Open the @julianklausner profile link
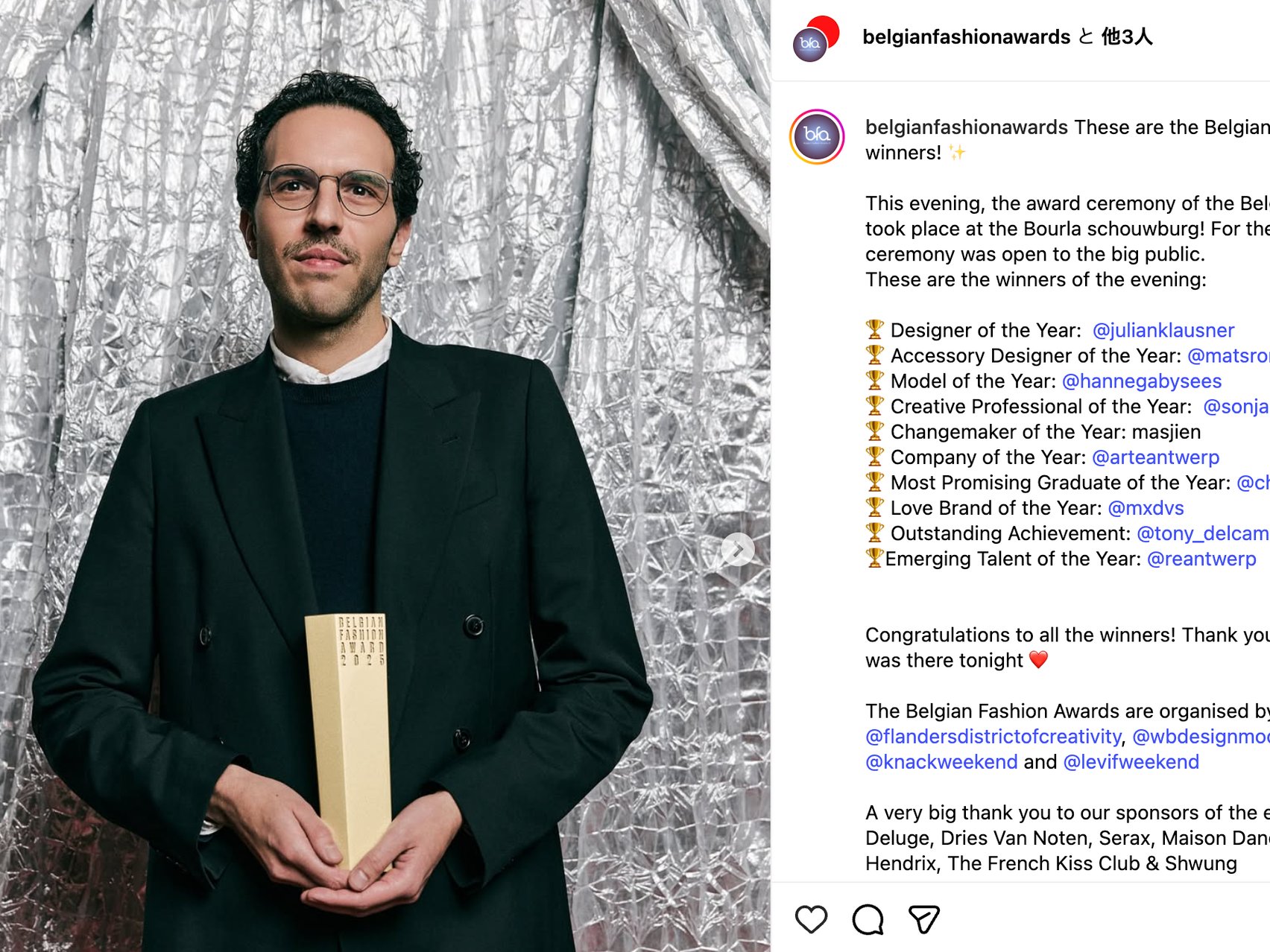Viewport: 1270px width, 952px height. point(1163,330)
